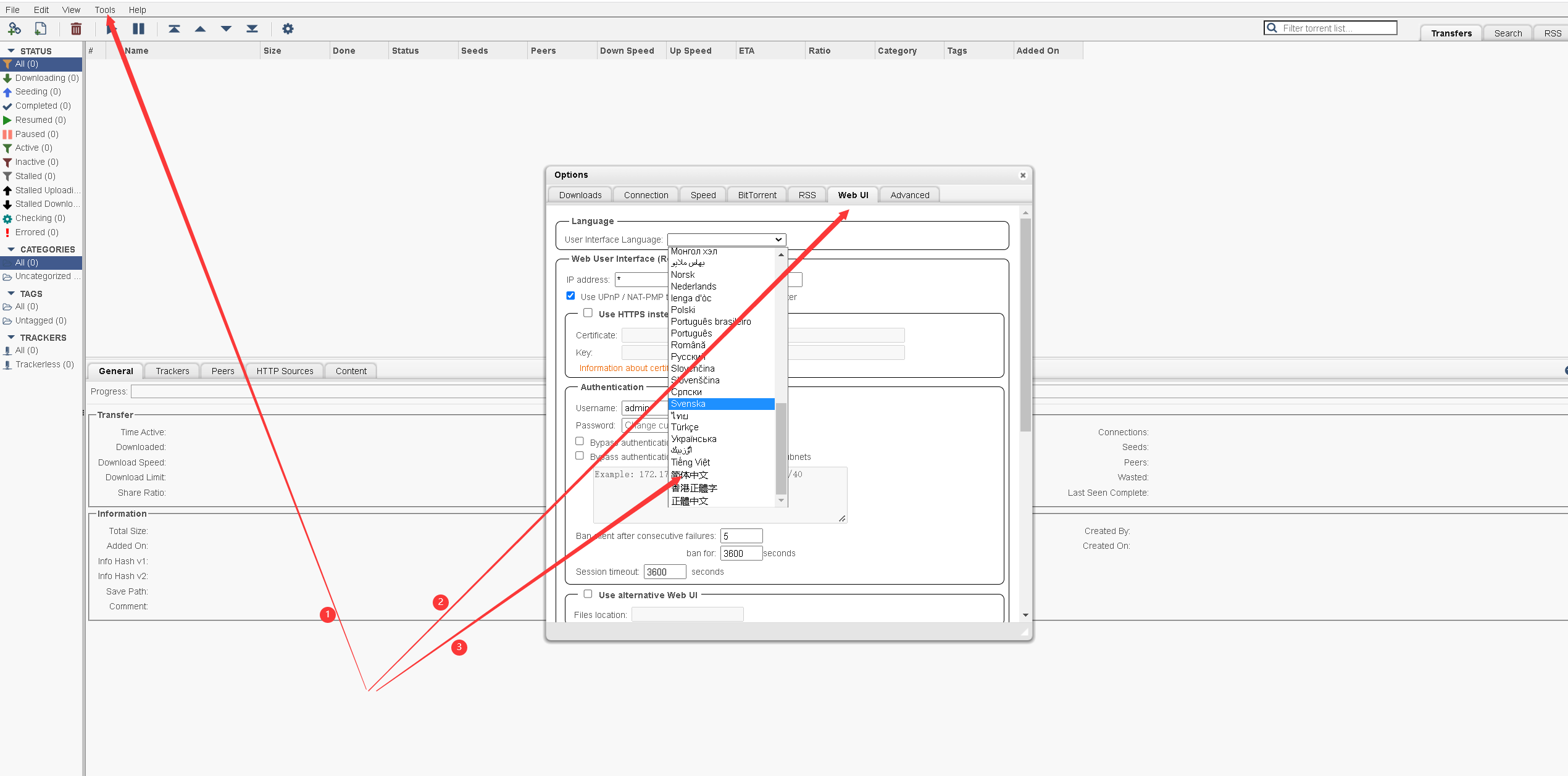Collapse the STATUS filter section

pos(11,51)
